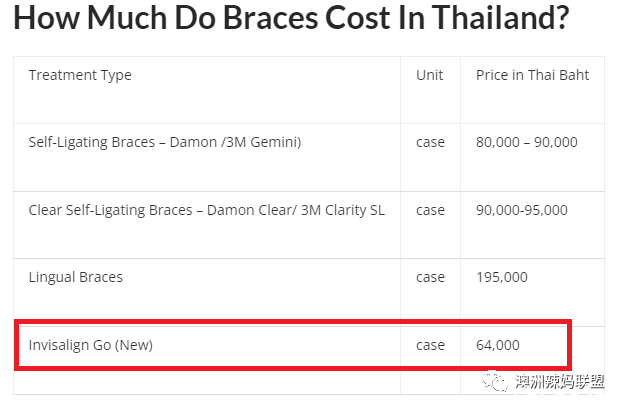Click the Clear Self-Ligating Braces row label
This screenshot has height=409, width=624.
[207, 210]
